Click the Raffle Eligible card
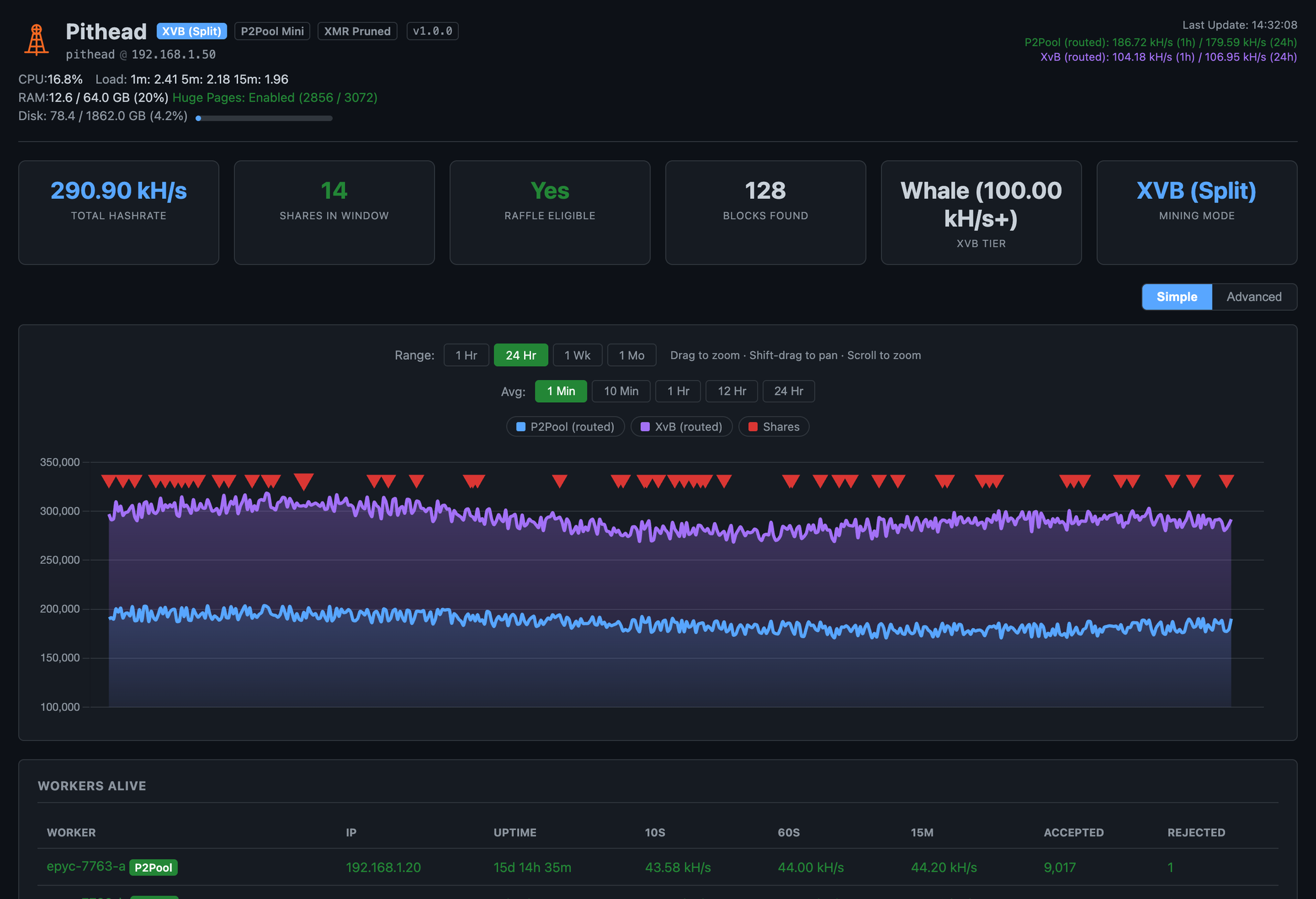The height and width of the screenshot is (899, 1316). tap(550, 212)
